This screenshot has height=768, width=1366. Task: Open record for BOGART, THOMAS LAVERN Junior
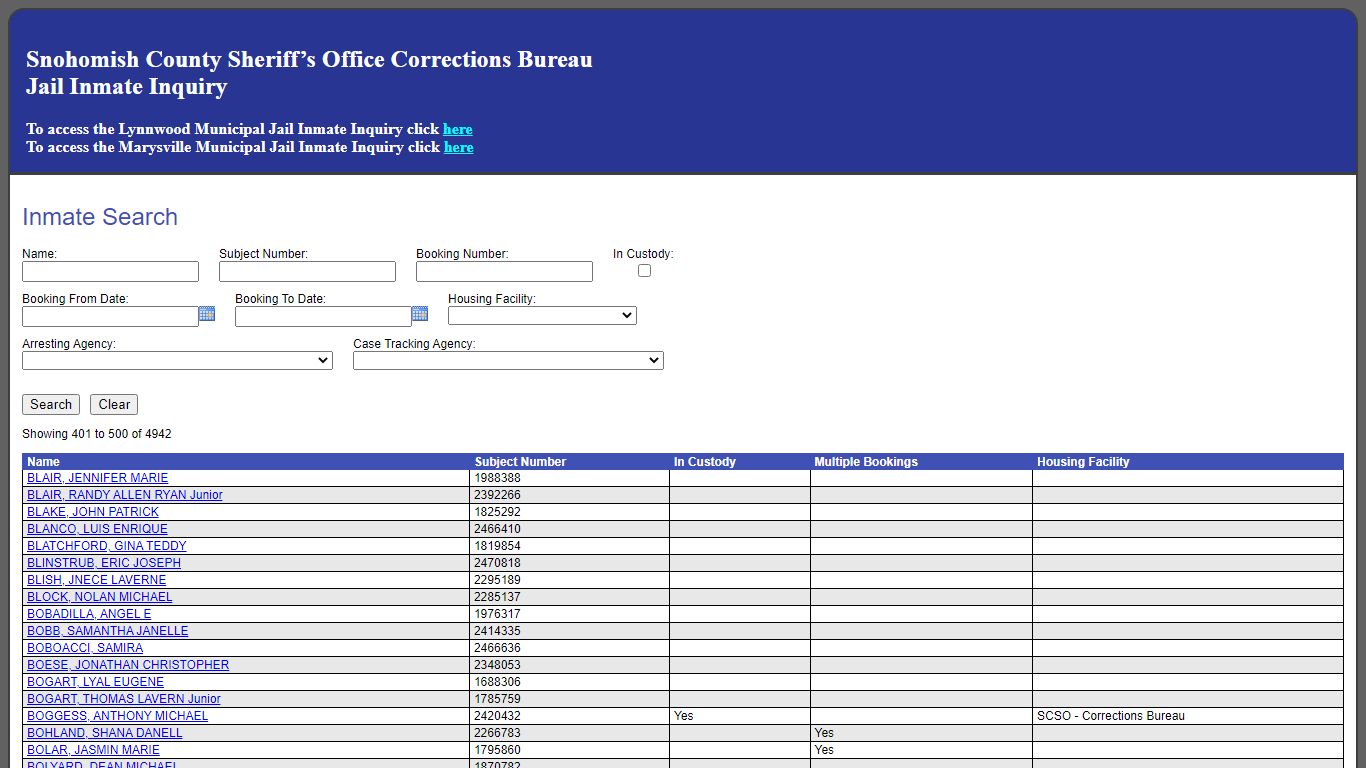(x=123, y=699)
